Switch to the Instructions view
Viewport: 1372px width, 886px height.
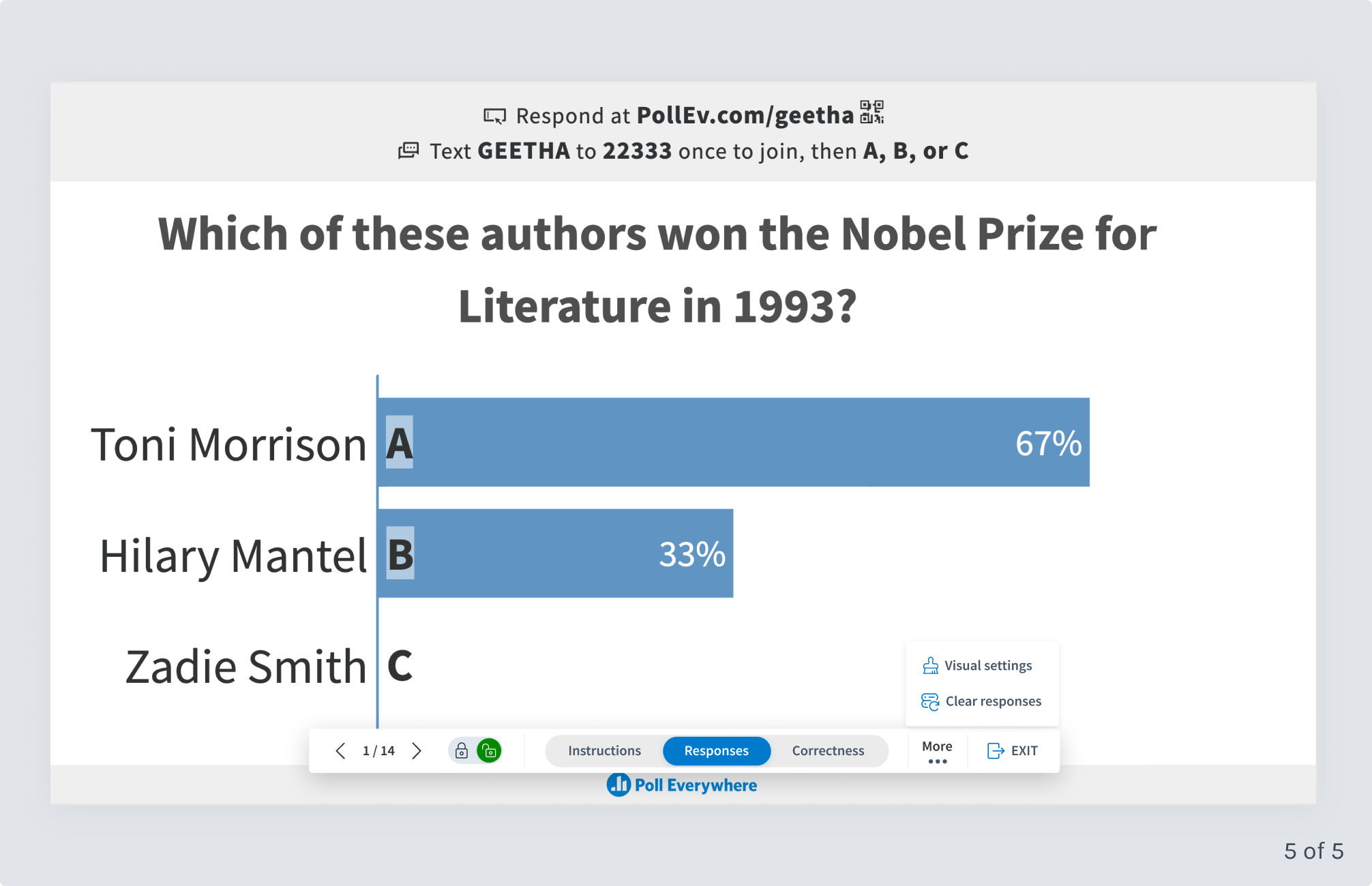tap(604, 751)
